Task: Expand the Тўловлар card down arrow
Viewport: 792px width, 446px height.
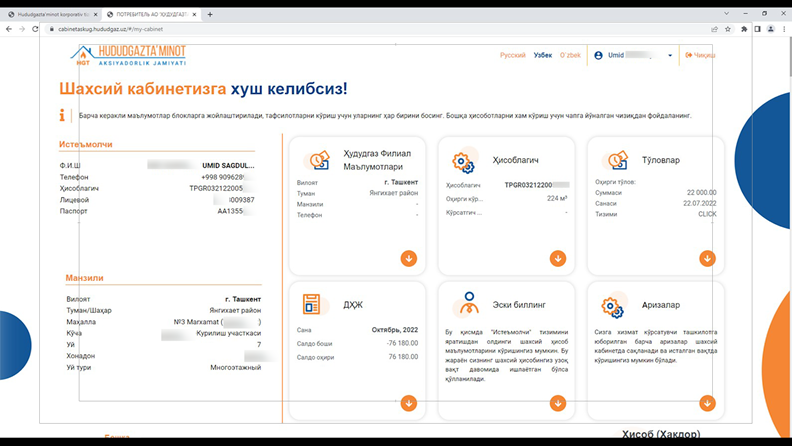Action: click(x=707, y=258)
